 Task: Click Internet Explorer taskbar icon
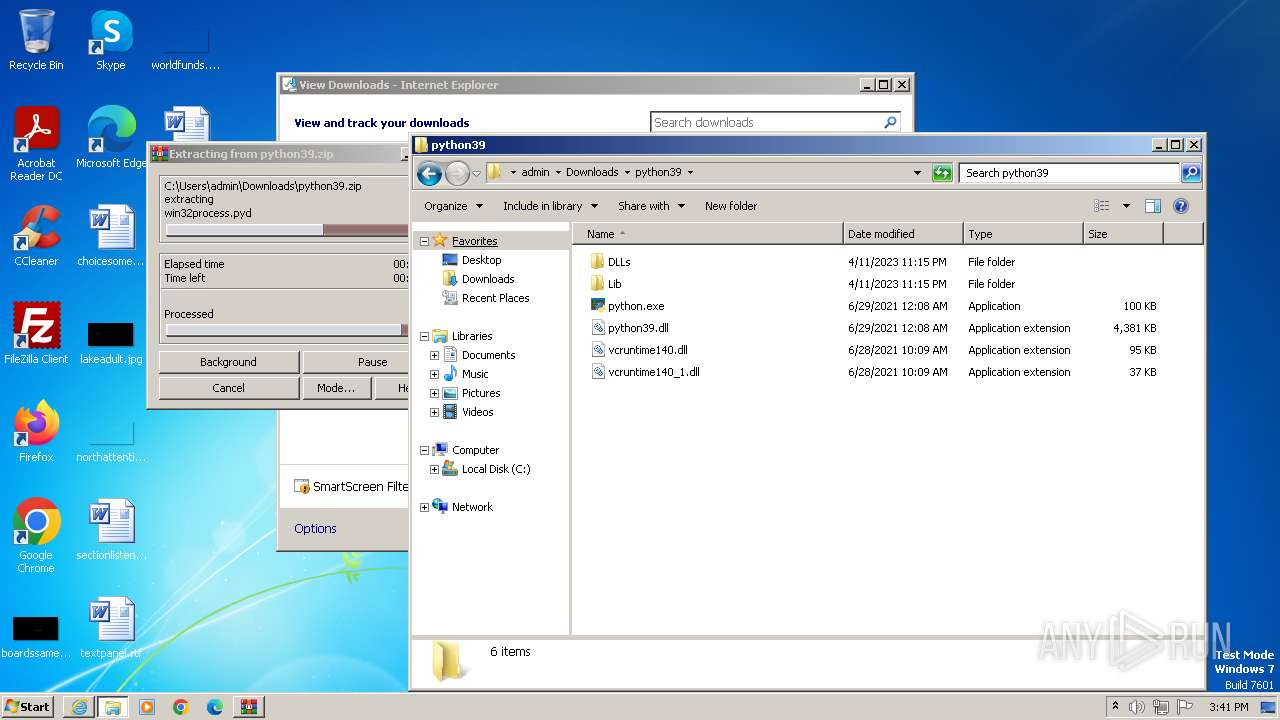tap(79, 707)
